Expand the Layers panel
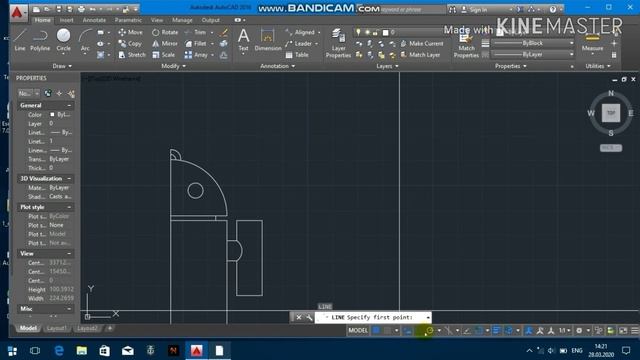The width and height of the screenshot is (640, 360). (x=387, y=66)
